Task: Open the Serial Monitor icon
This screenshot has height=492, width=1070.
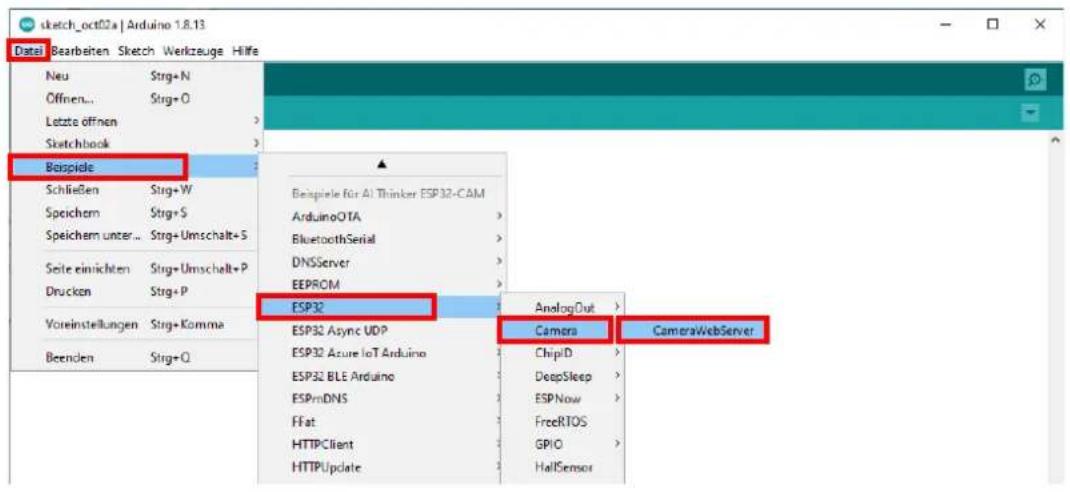Action: tap(1036, 79)
